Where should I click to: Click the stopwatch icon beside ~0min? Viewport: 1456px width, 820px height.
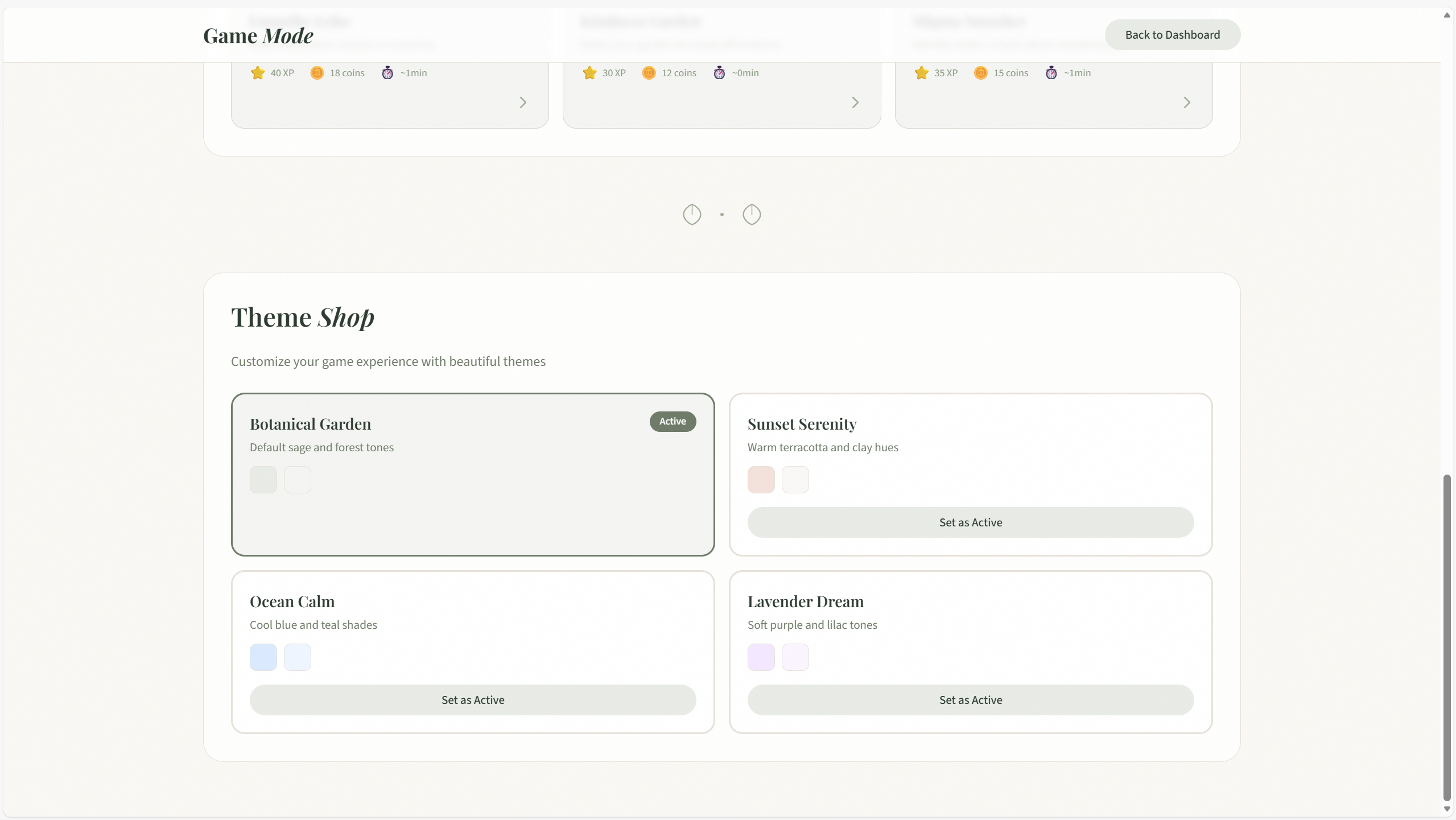pyautogui.click(x=719, y=73)
